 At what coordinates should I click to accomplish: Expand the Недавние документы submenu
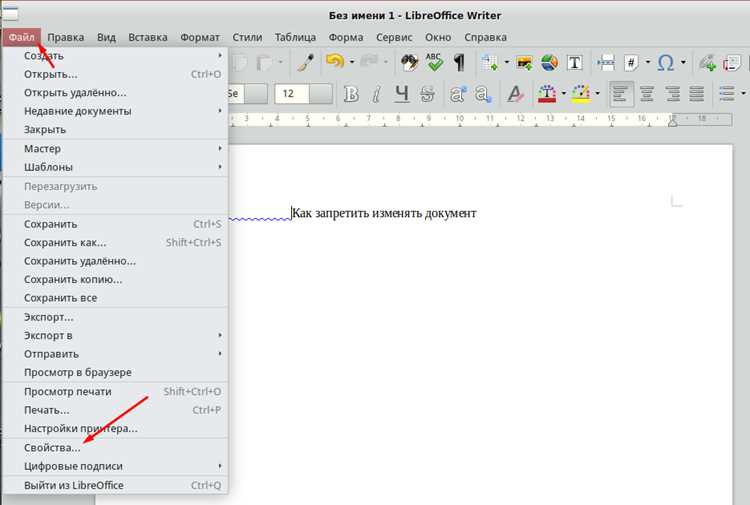point(115,111)
